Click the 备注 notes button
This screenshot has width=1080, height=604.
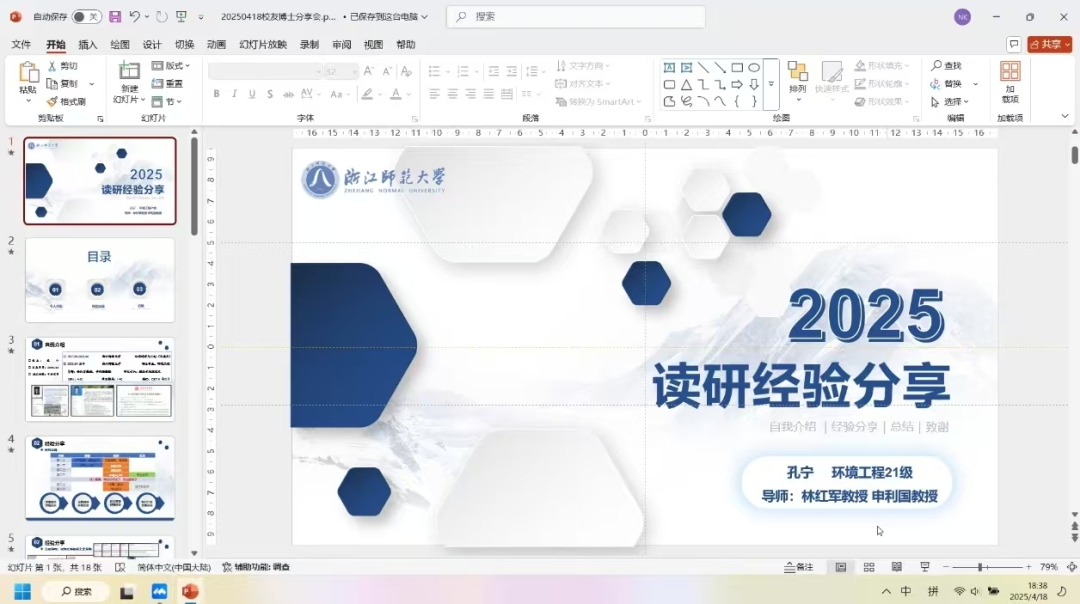tap(799, 567)
